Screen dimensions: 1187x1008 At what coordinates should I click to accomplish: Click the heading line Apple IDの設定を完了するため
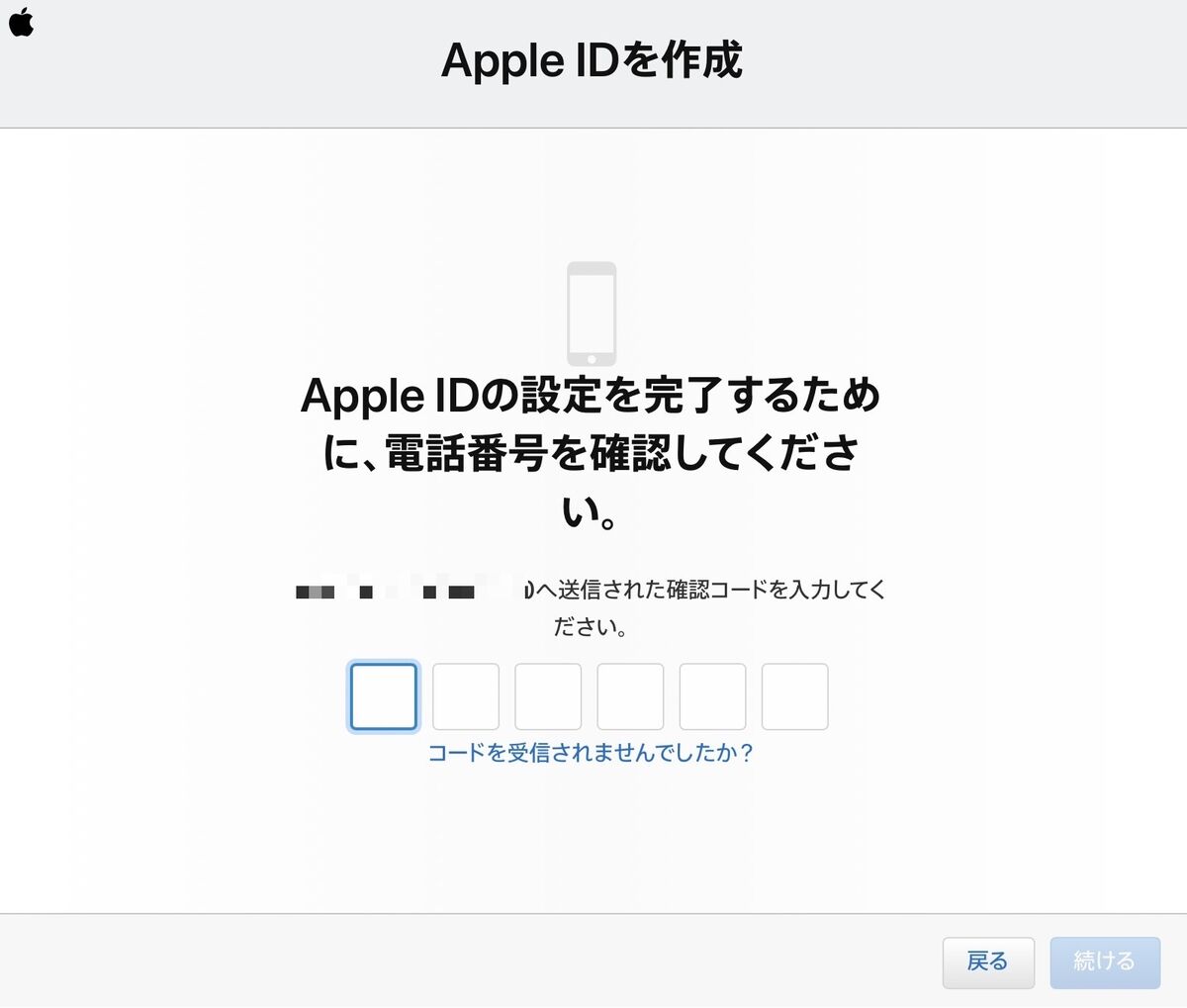coord(591,396)
